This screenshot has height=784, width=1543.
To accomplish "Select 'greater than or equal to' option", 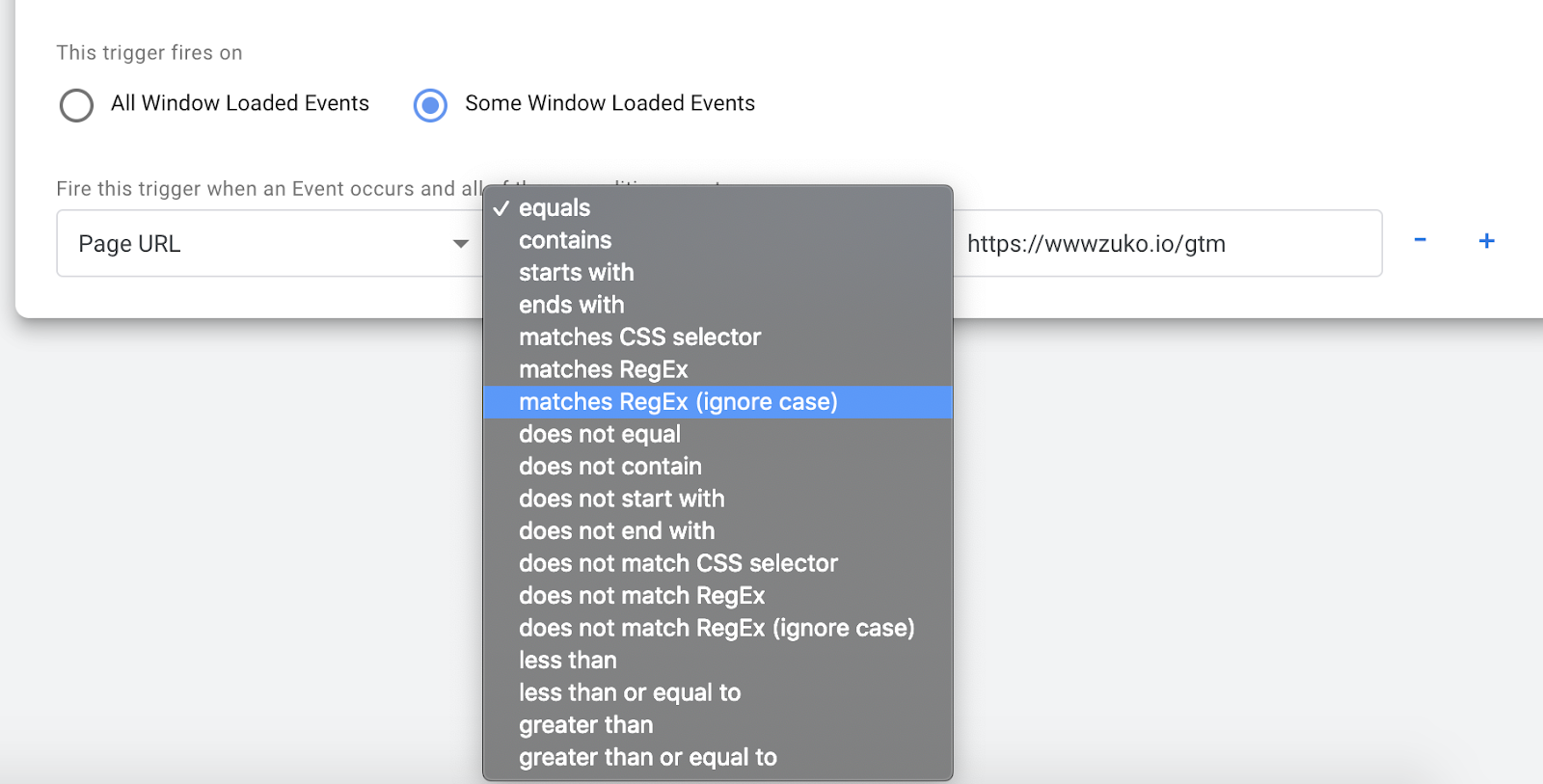I will (647, 757).
